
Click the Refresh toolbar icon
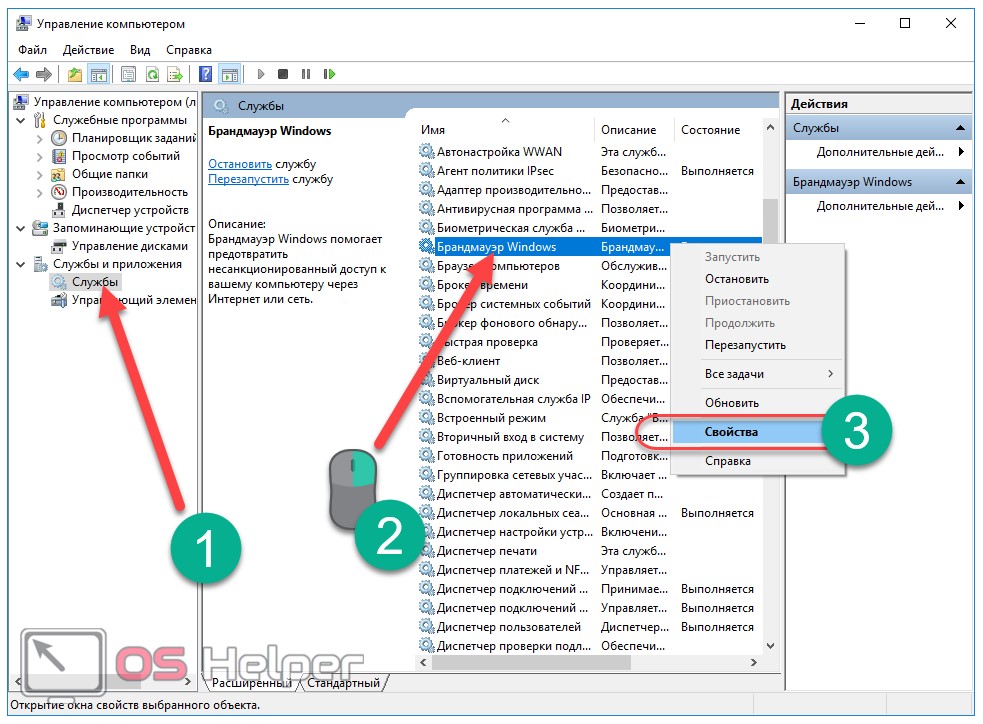click(x=152, y=74)
